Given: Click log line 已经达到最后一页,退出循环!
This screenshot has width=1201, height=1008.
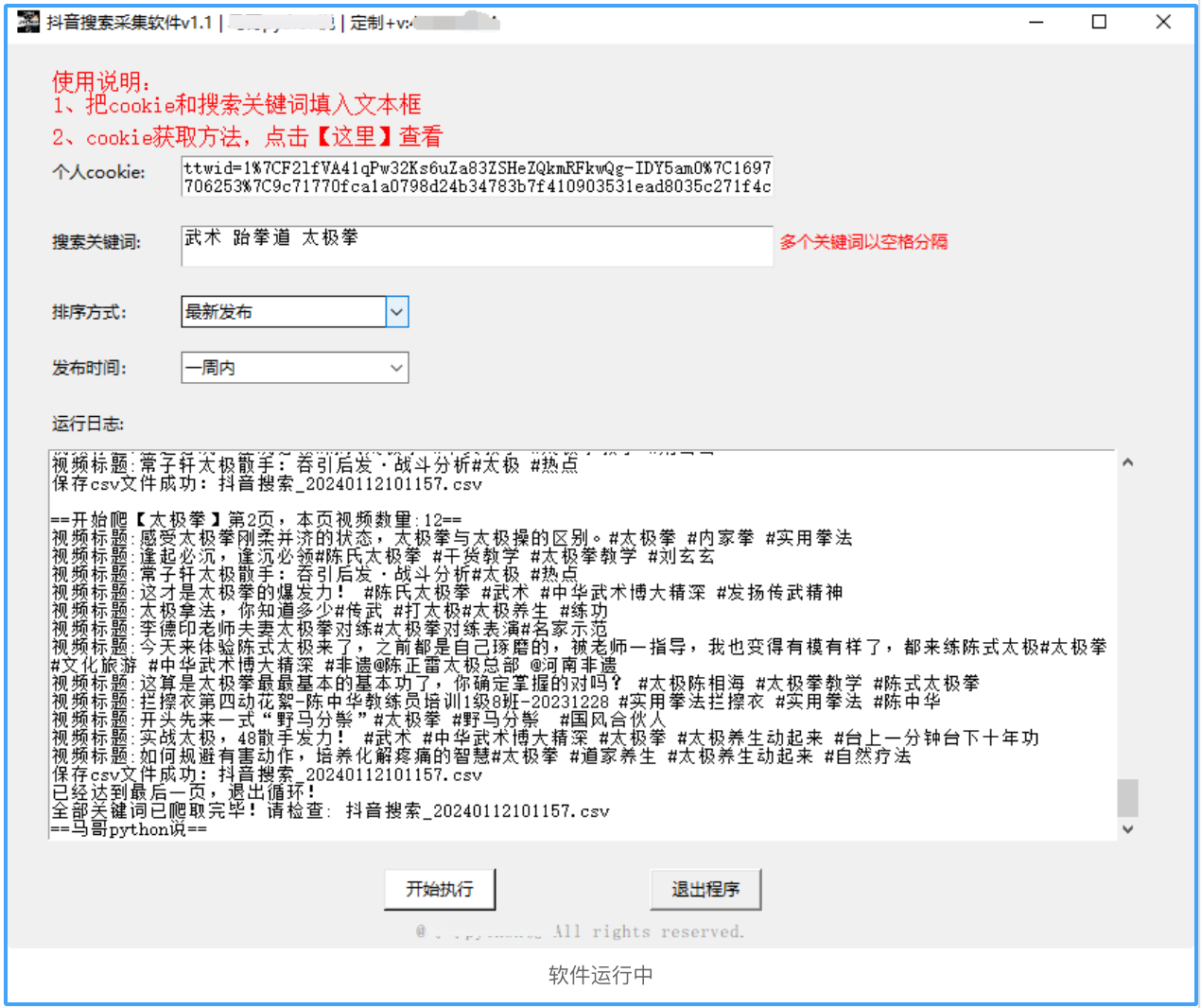Looking at the screenshot, I should point(183,792).
